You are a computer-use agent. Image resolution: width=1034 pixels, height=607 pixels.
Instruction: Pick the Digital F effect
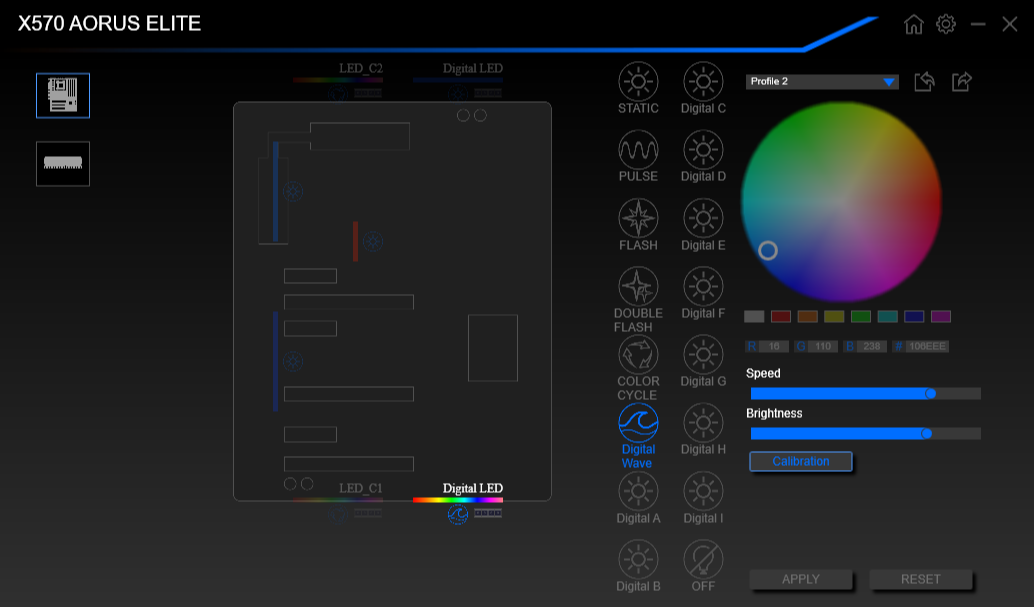703,293
